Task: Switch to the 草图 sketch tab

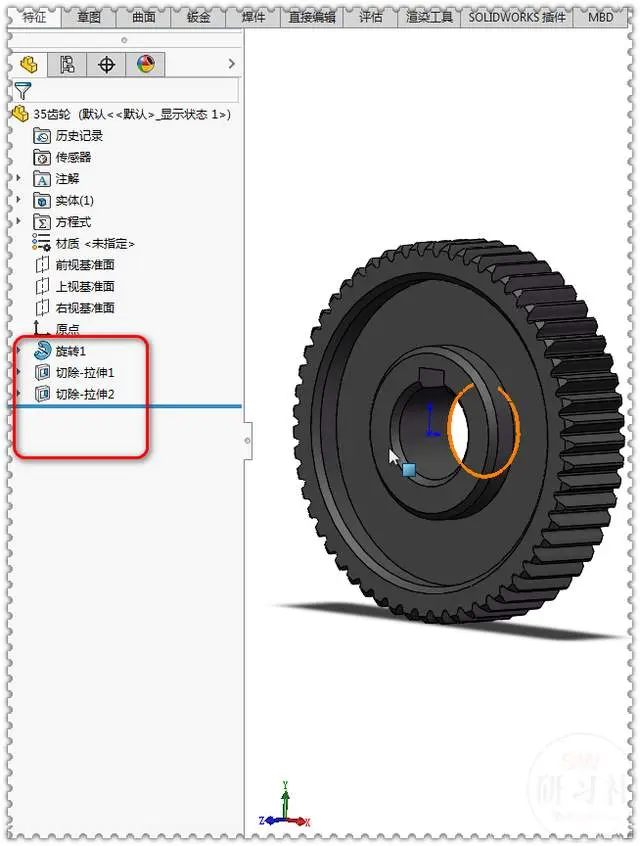Action: point(89,17)
